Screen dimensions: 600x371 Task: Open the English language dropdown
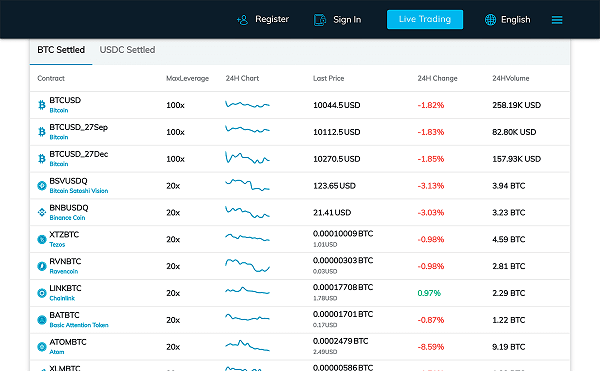[515, 20]
